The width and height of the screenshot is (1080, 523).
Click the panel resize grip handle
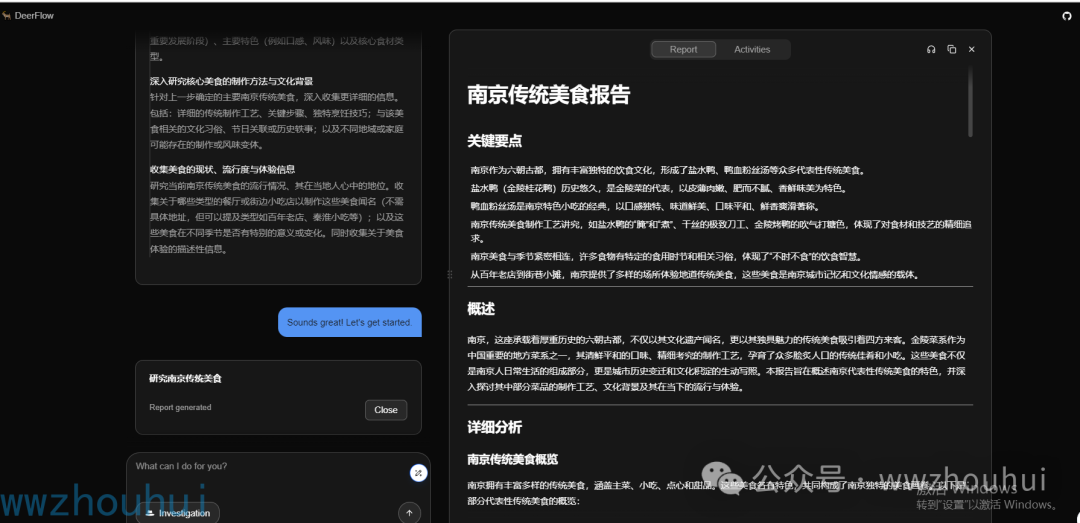point(450,274)
